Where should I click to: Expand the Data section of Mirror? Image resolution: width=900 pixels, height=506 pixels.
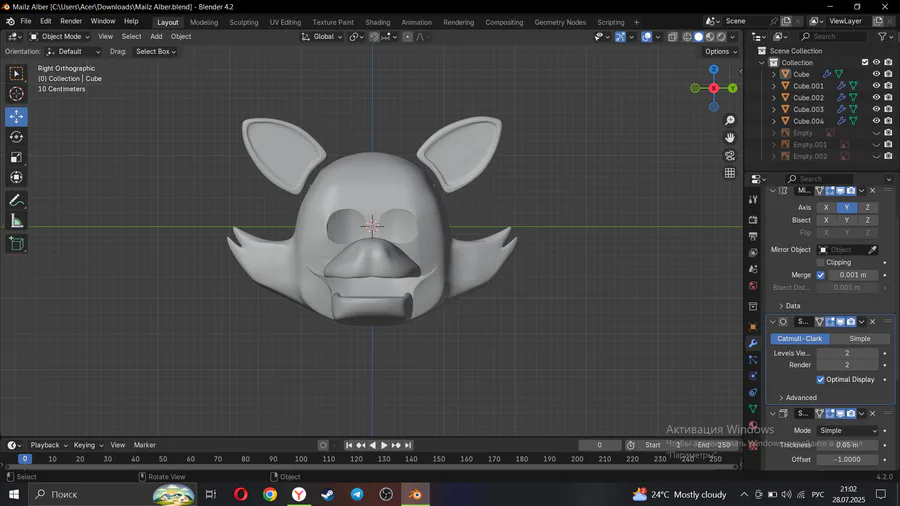pos(790,306)
